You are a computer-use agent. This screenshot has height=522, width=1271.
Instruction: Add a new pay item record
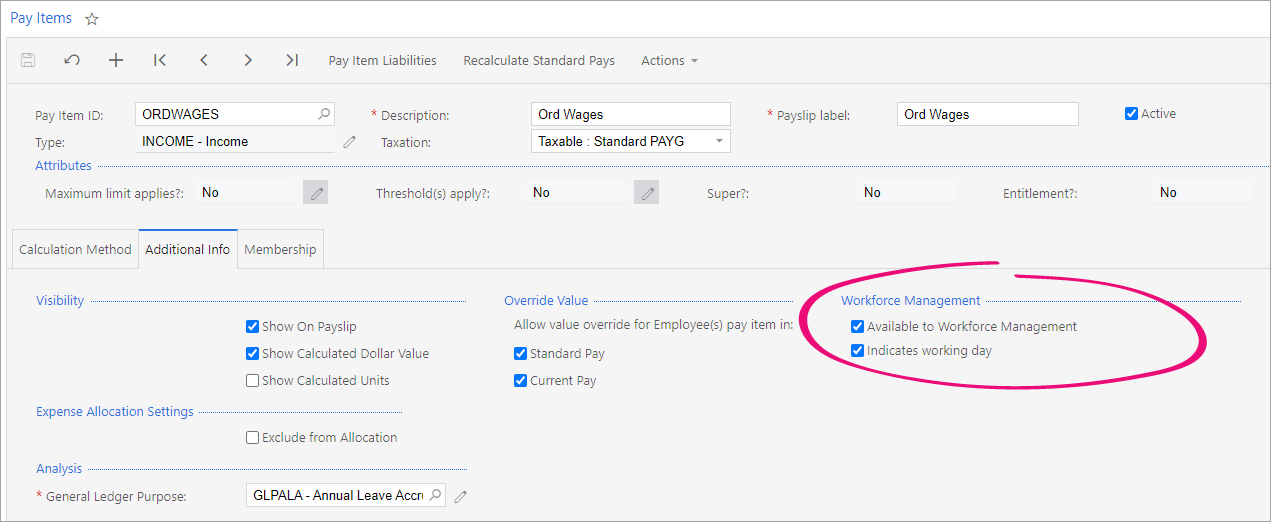[x=116, y=61]
